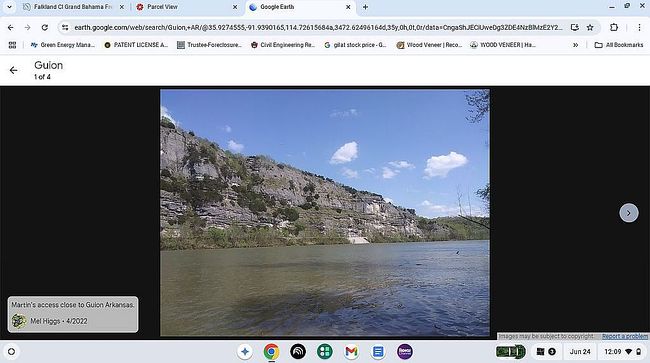This screenshot has height=363, width=650.
Task: Go back from the Guion photo viewer
Action: point(13,70)
